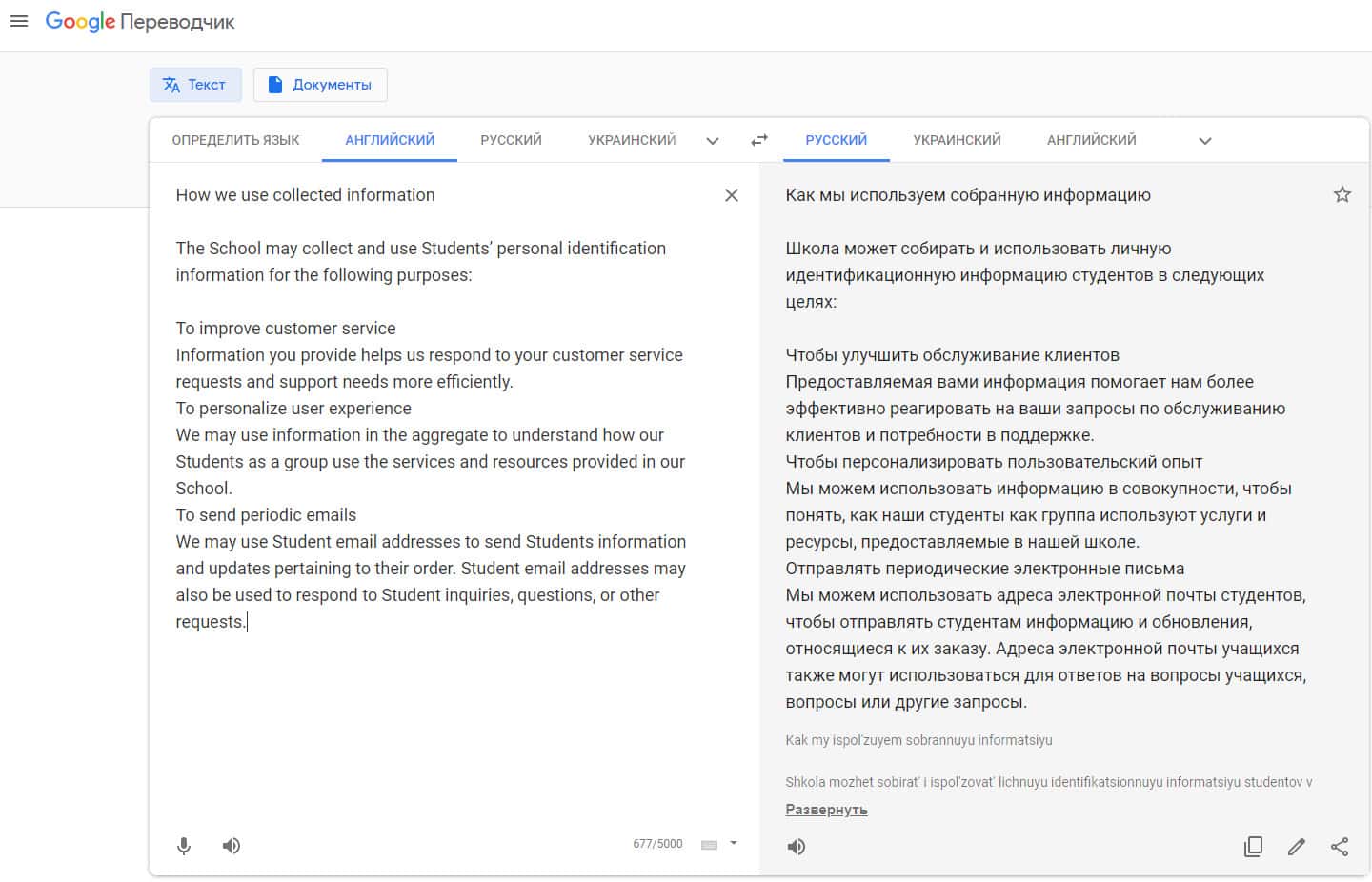This screenshot has height=882, width=1372.
Task: Expand more source languages list
Action: point(712,141)
